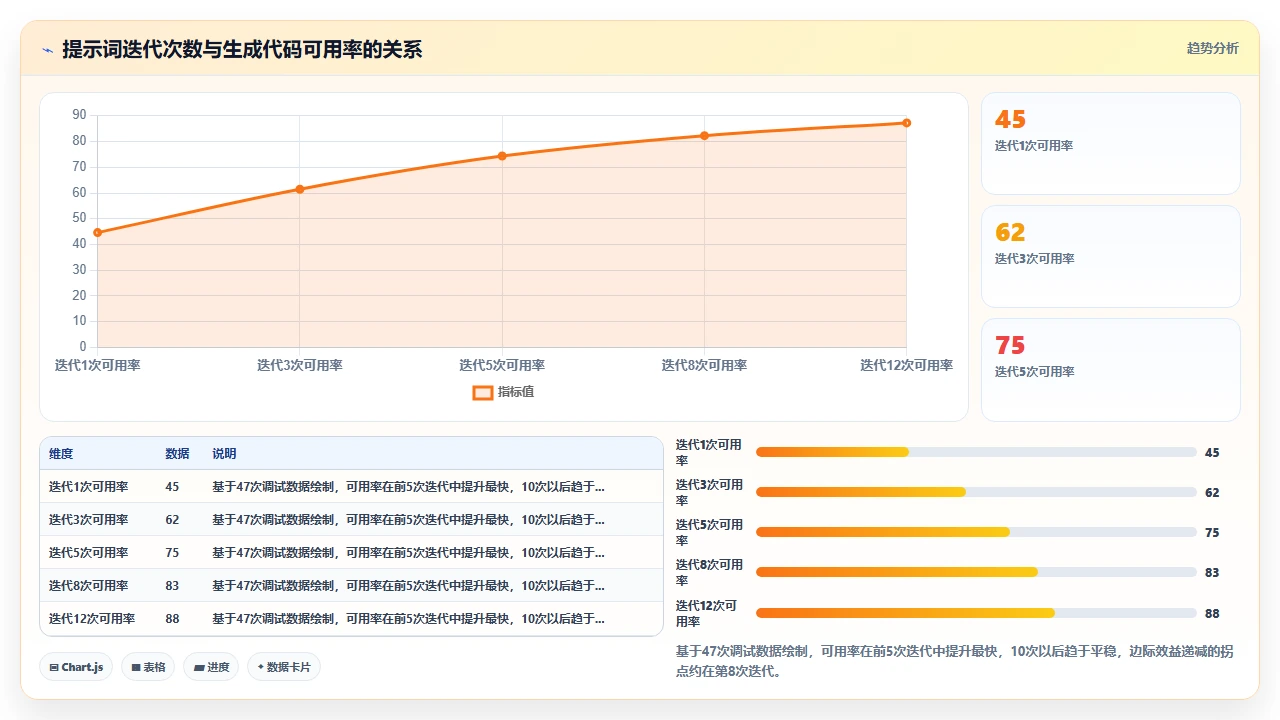This screenshot has height=720, width=1280.
Task: Click the 表格 tag chip
Action: 148,667
